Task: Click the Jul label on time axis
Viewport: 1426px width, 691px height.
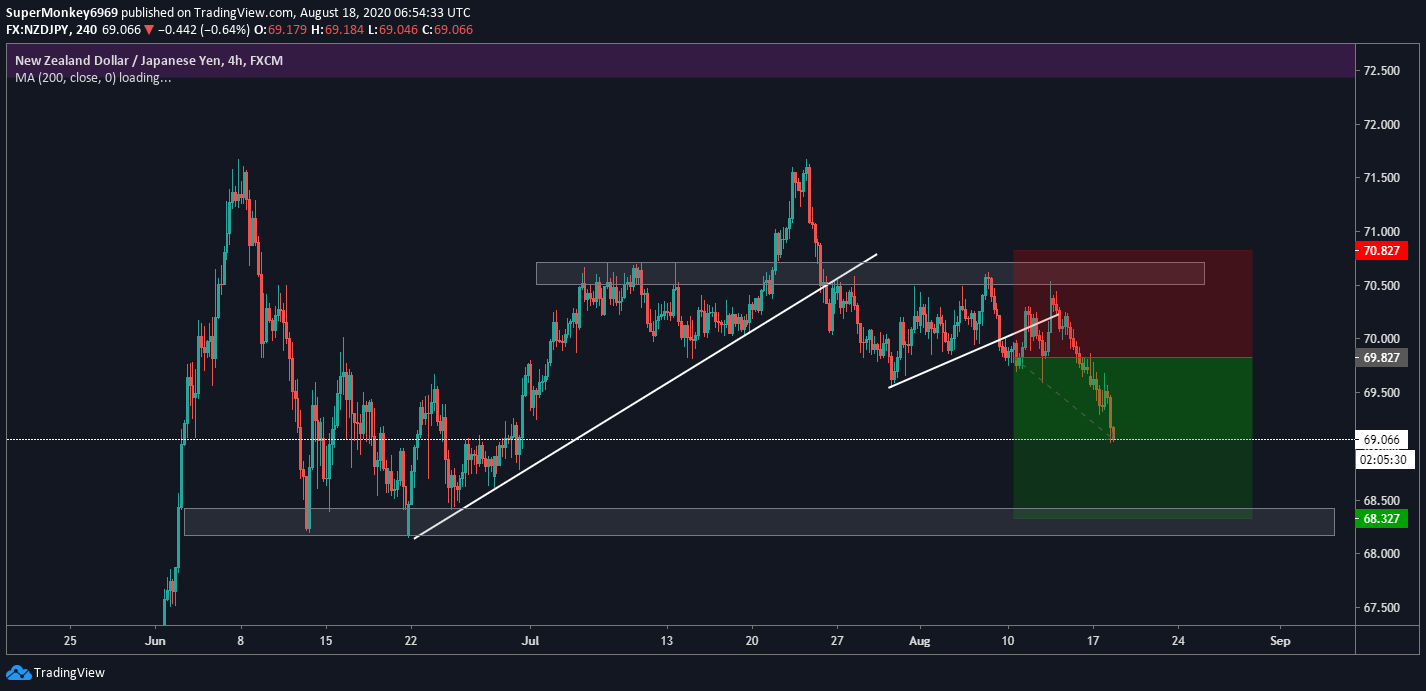Action: point(531,640)
